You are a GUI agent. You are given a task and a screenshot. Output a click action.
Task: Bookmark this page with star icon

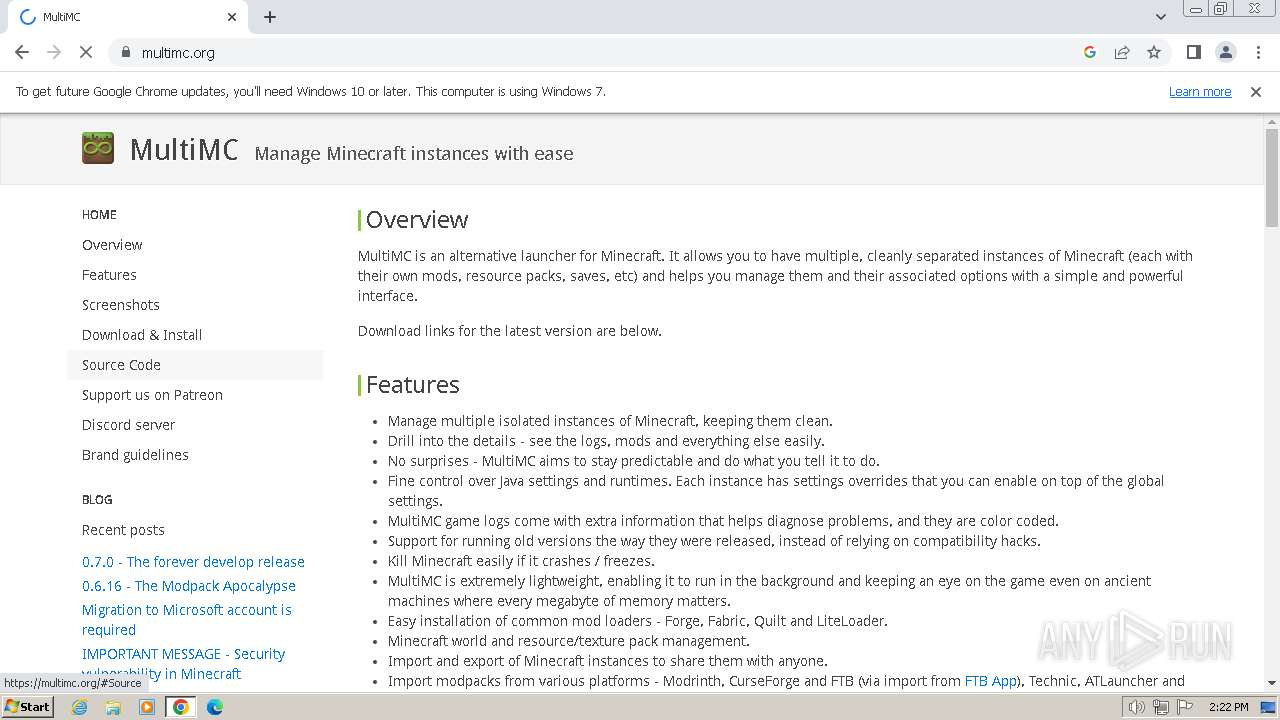[x=1154, y=52]
